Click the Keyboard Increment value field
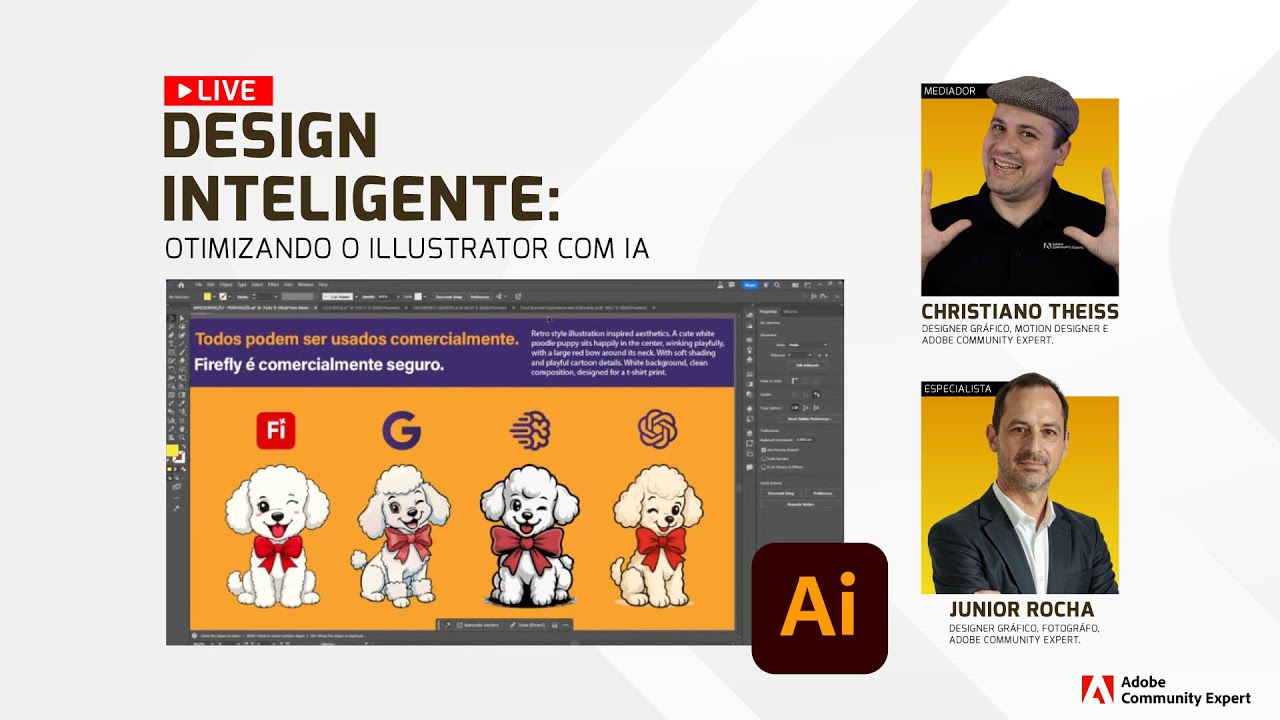 click(x=805, y=440)
